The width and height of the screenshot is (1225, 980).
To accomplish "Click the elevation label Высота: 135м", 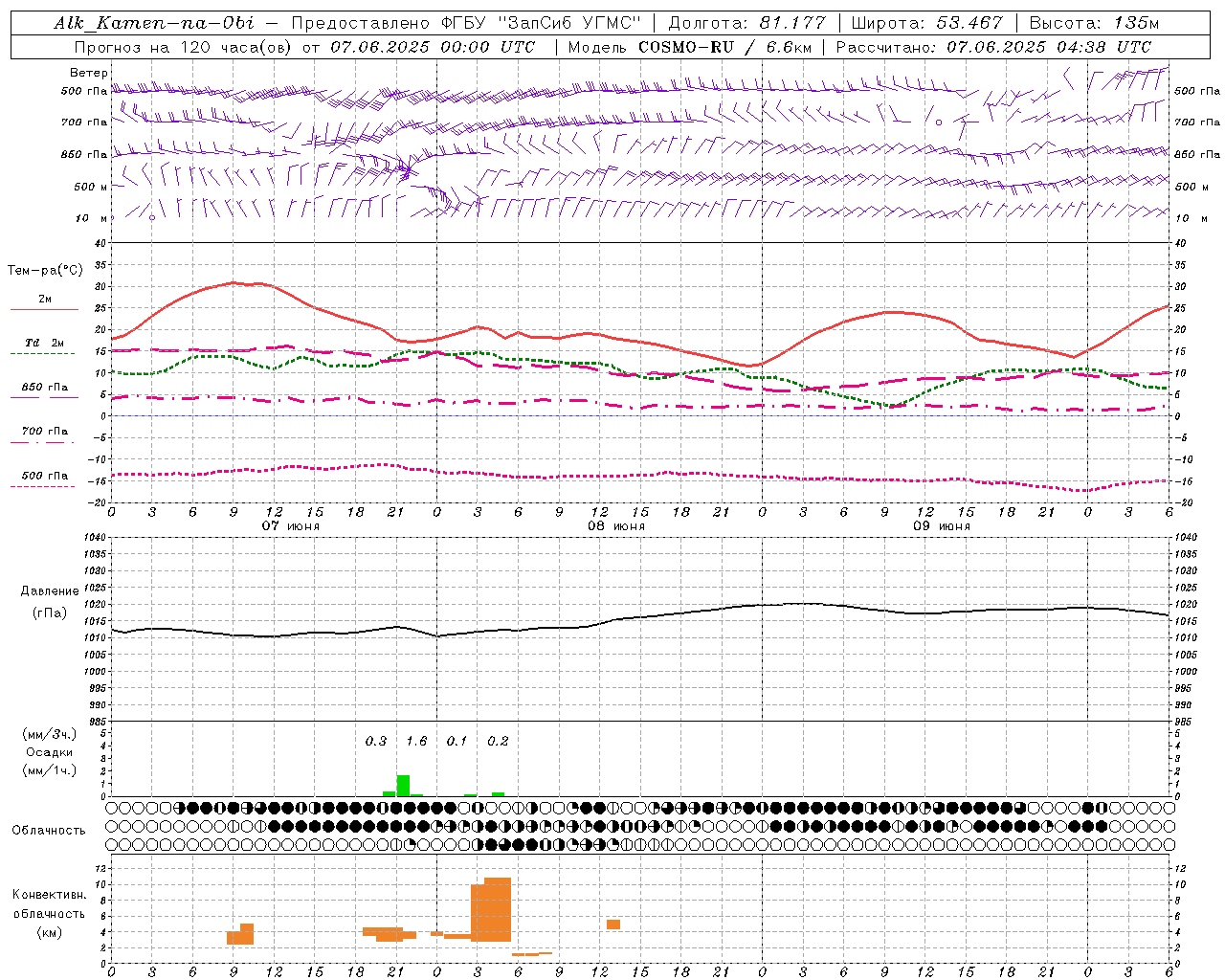I will pyautogui.click(x=1093, y=23).
